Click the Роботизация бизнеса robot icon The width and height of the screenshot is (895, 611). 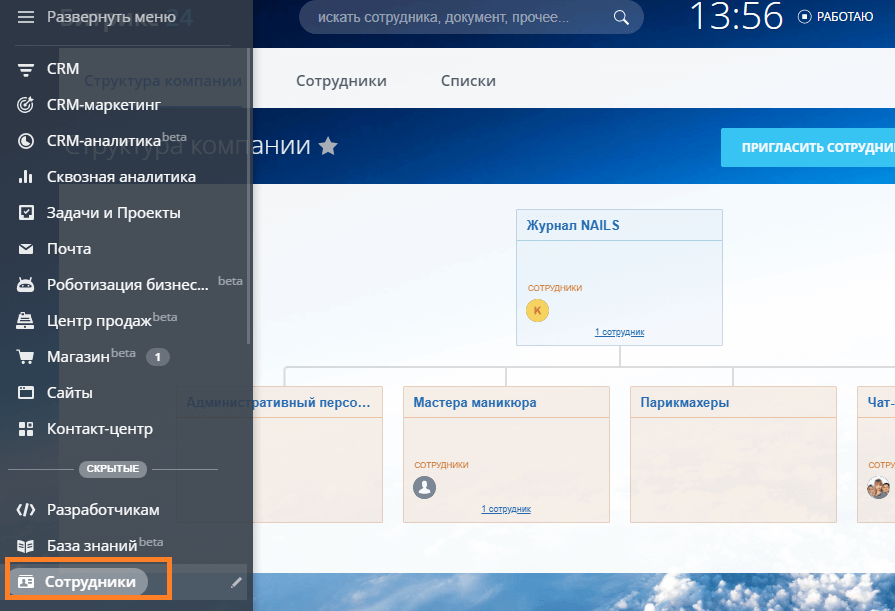click(x=26, y=284)
